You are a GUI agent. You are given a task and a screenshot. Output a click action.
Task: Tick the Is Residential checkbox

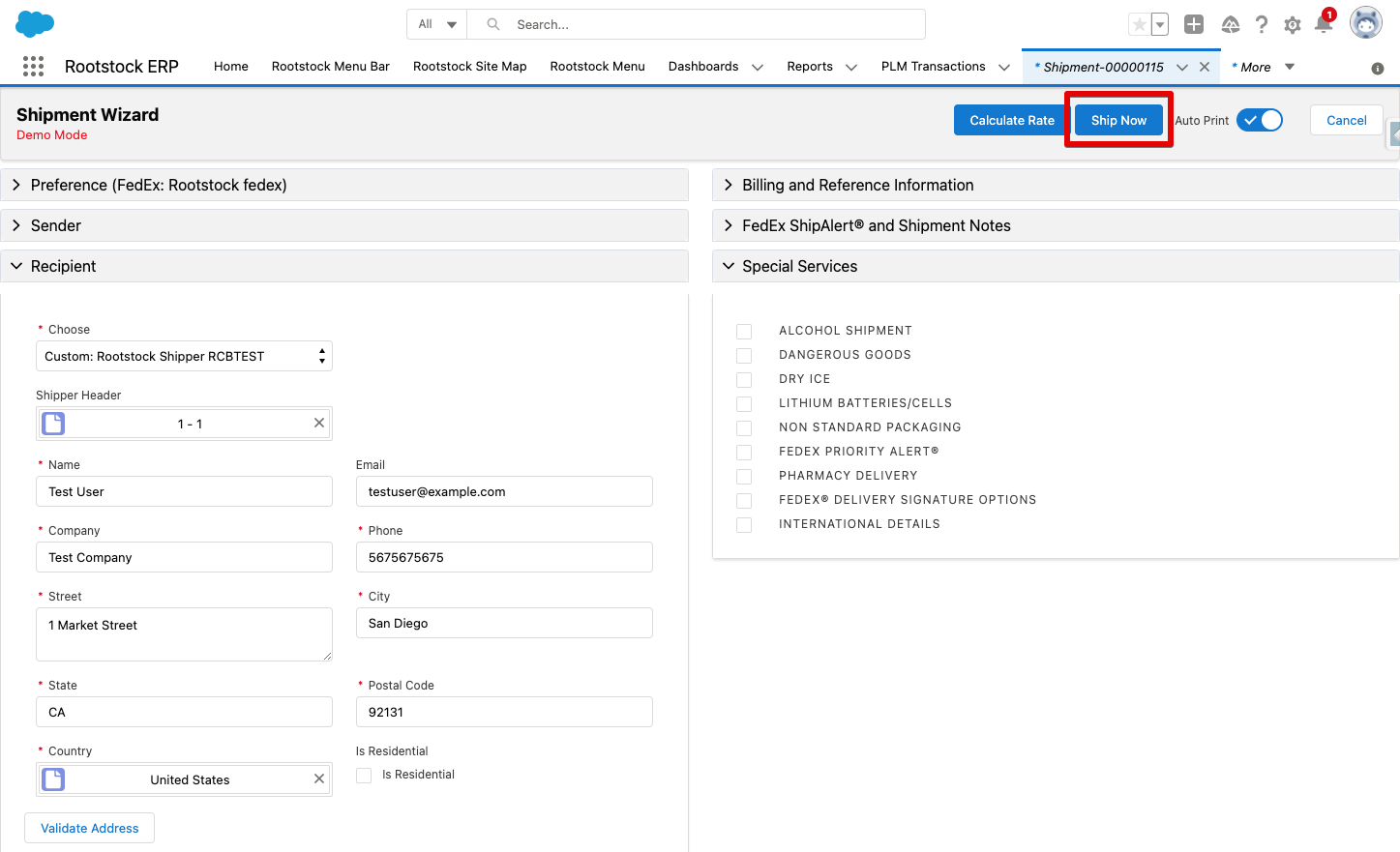pos(364,776)
